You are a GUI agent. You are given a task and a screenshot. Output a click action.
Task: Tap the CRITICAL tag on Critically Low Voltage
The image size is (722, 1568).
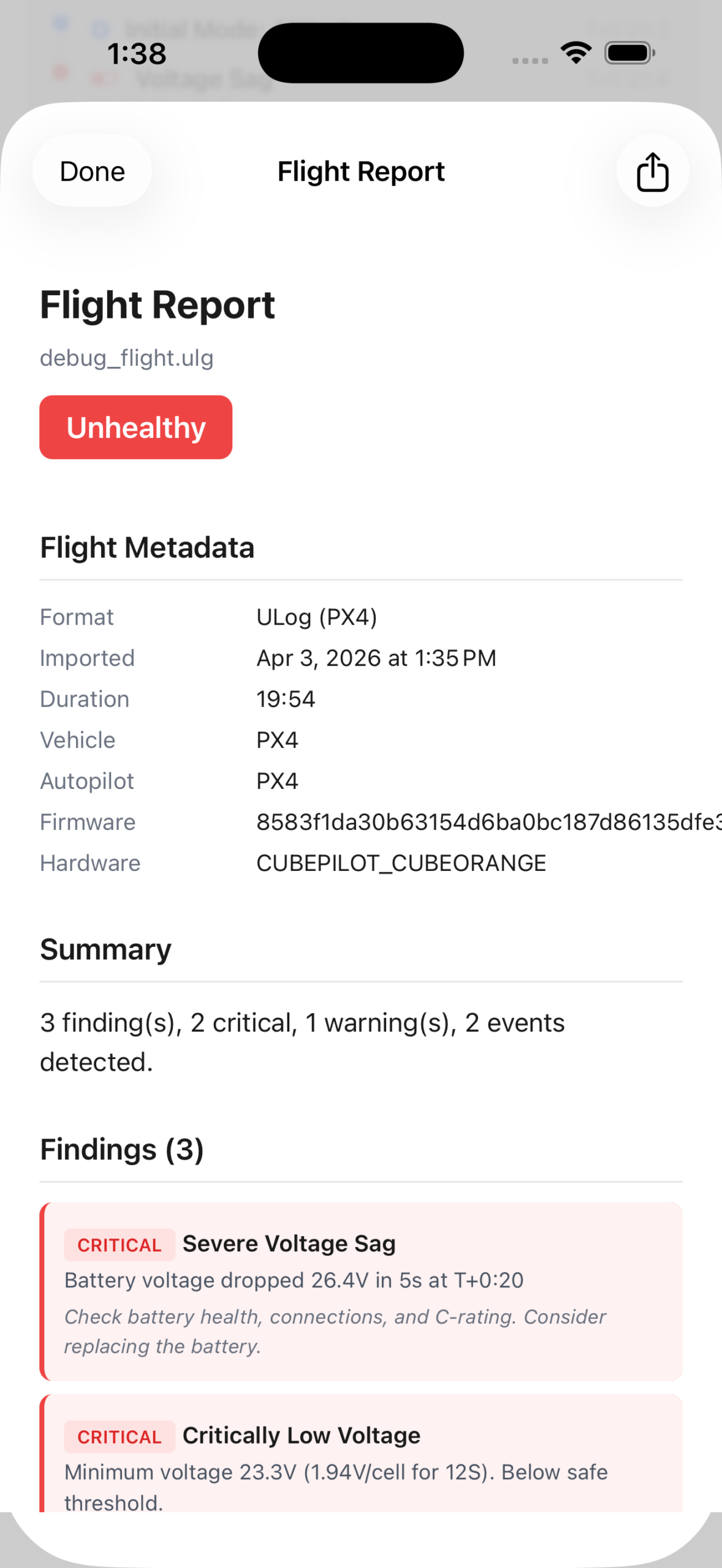click(x=120, y=1436)
